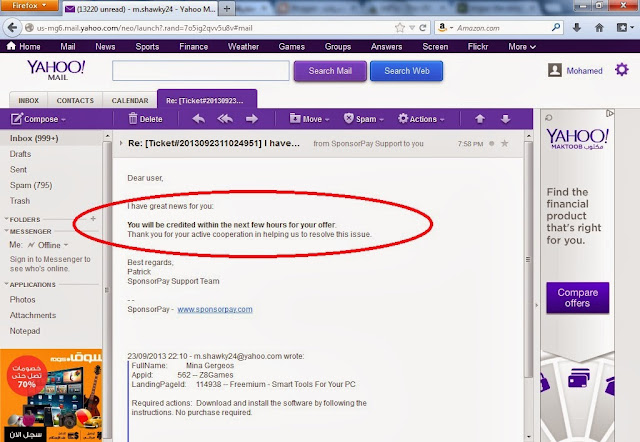
Task: Open the AdChoices icon on the Yahoo ad
Action: [x=610, y=113]
